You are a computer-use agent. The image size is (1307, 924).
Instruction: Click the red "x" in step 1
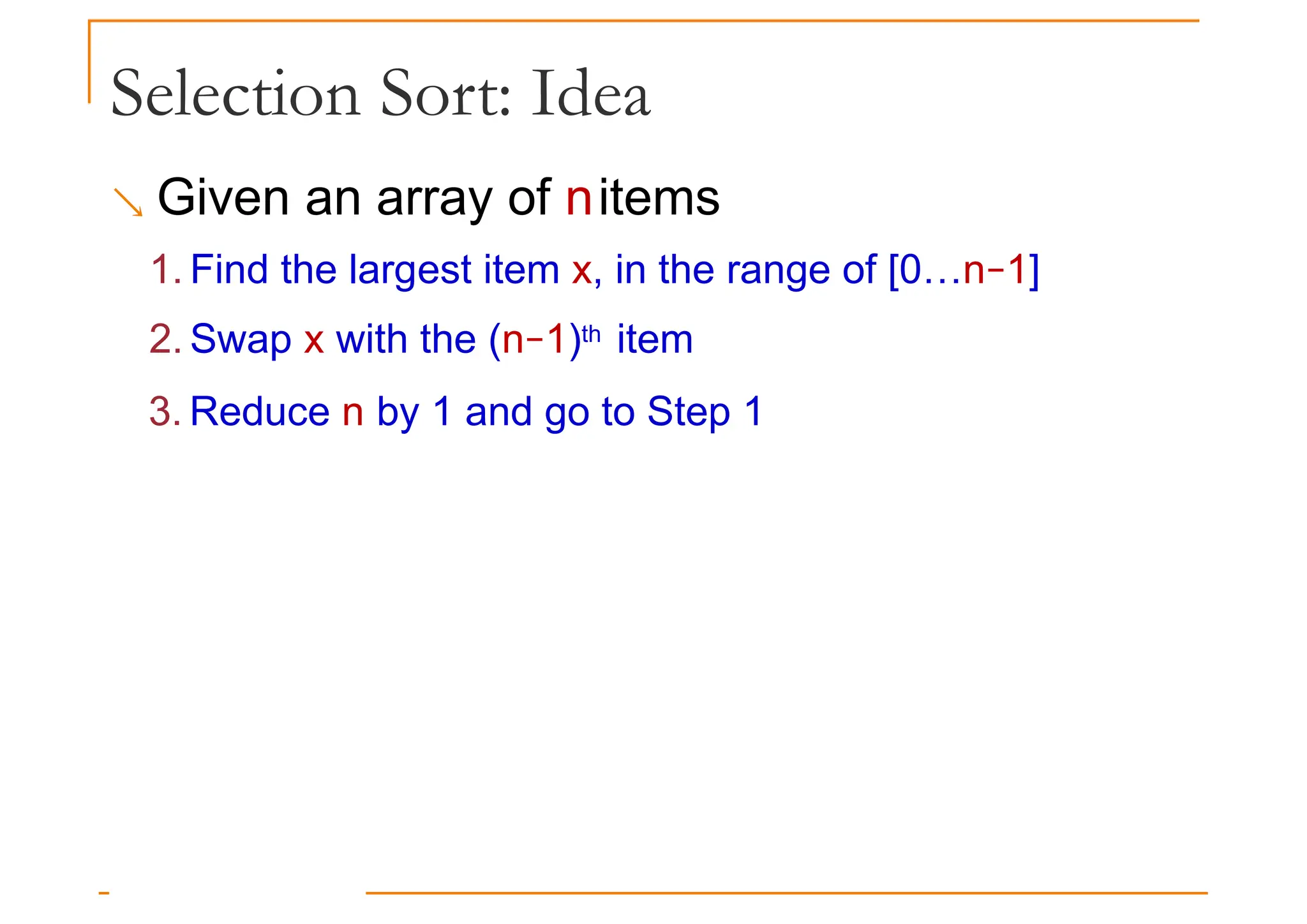coord(582,271)
